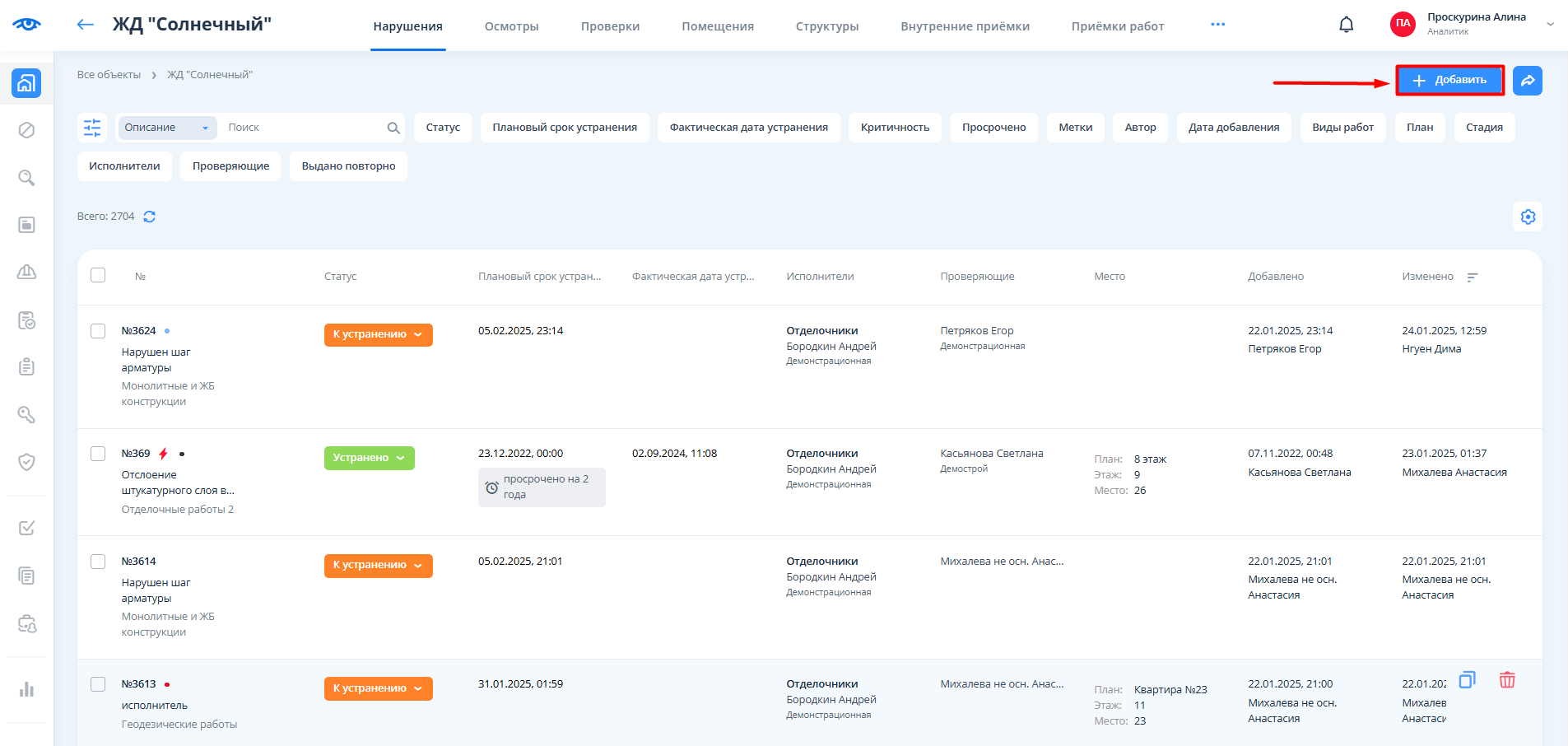Toggle the select-all checkbox in table header
The width and height of the screenshot is (1568, 746).
tap(98, 275)
